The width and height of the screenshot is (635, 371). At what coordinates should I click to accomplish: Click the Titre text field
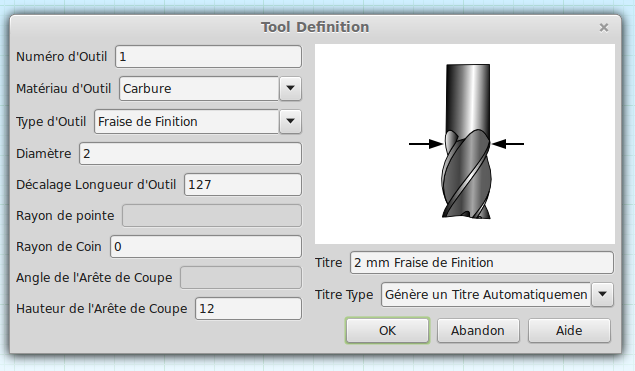[482, 263]
